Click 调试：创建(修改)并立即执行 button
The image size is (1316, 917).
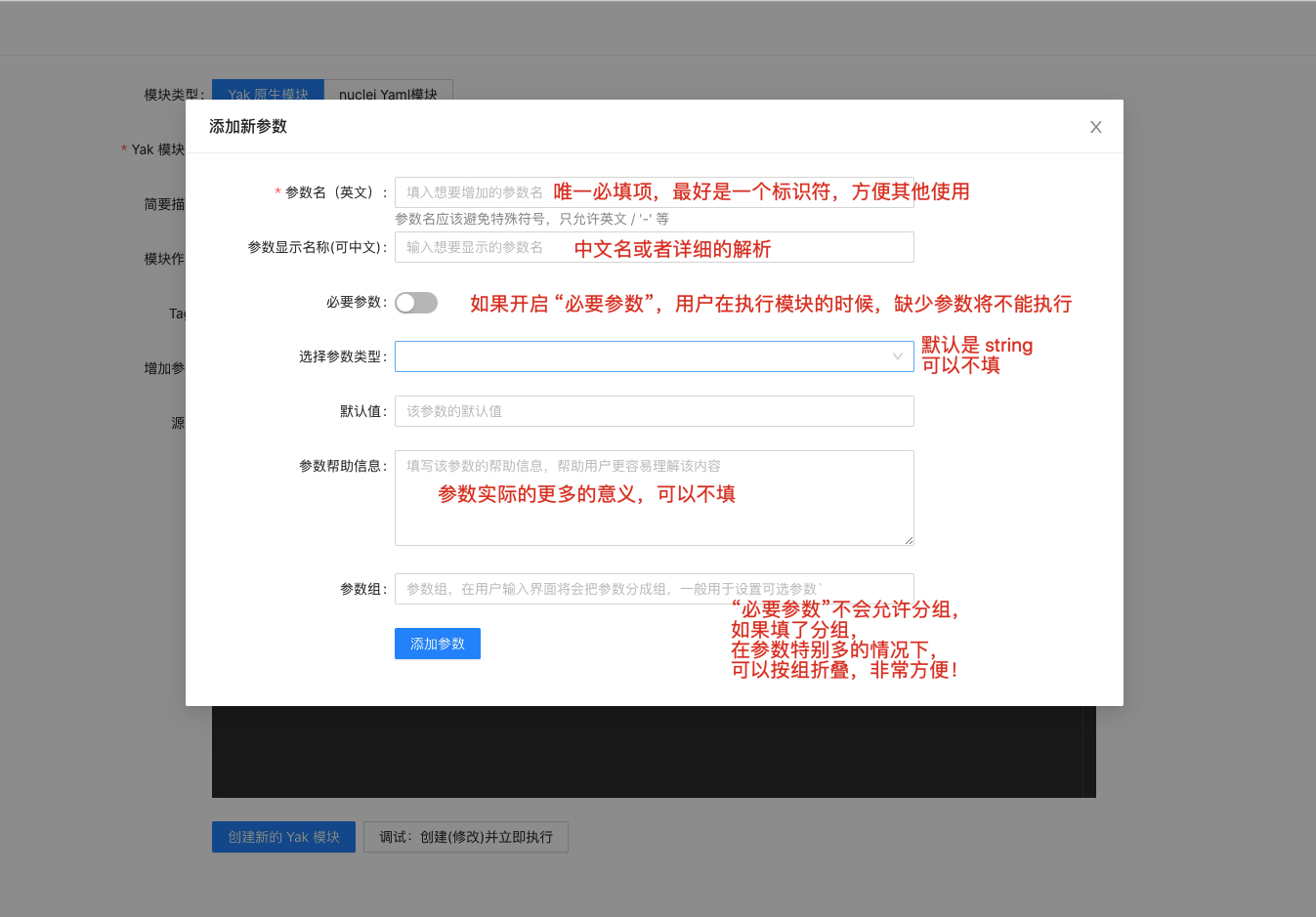click(x=465, y=837)
